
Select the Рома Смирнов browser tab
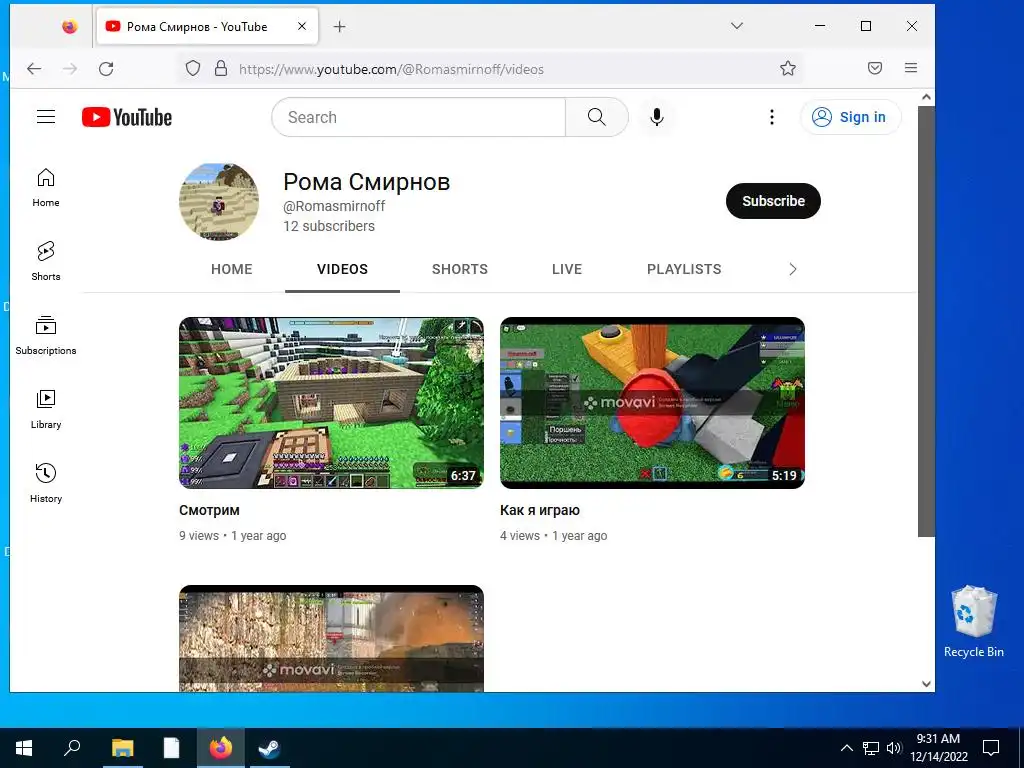pos(207,27)
